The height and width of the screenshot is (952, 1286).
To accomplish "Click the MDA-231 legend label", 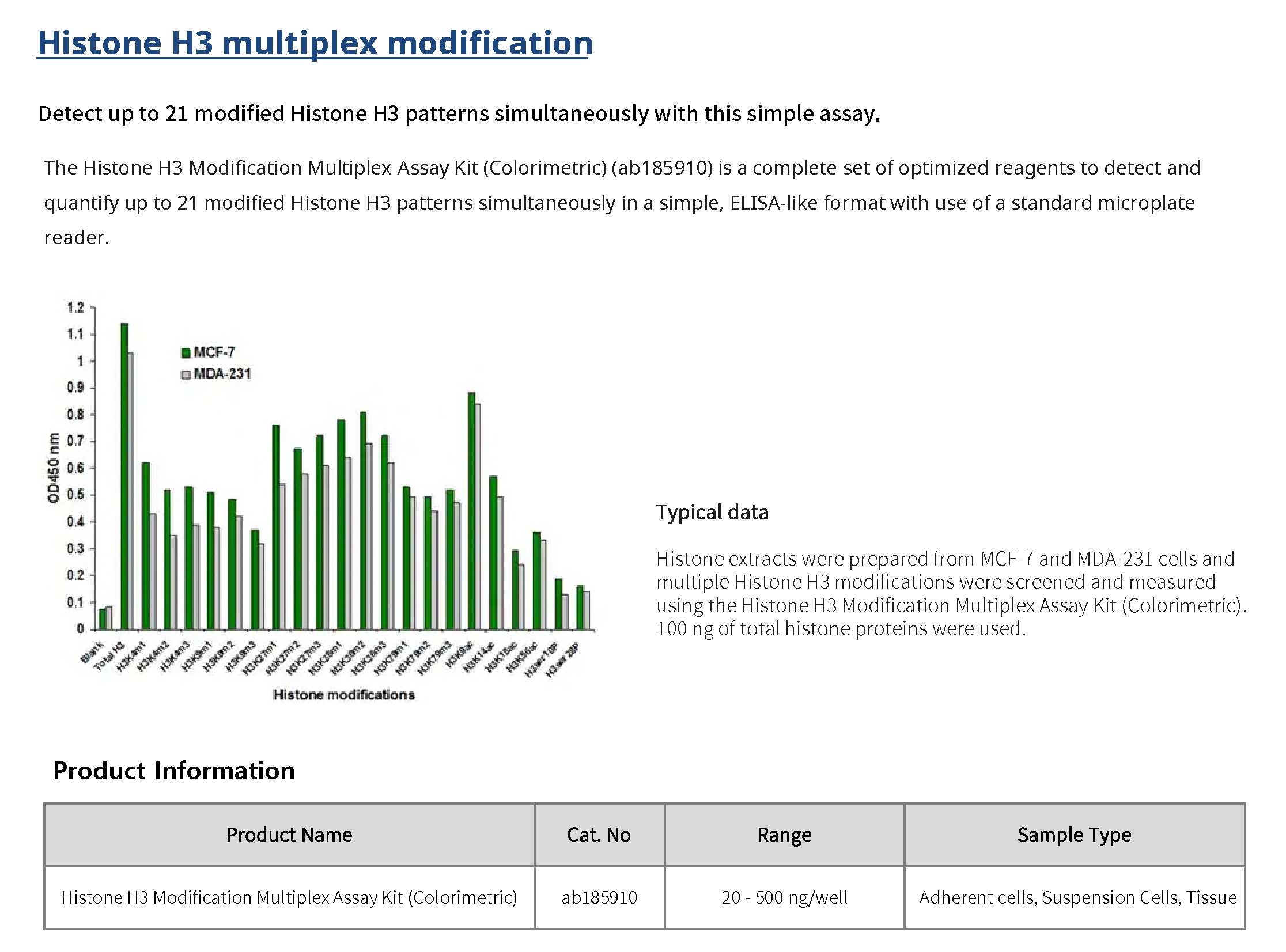I will point(222,374).
